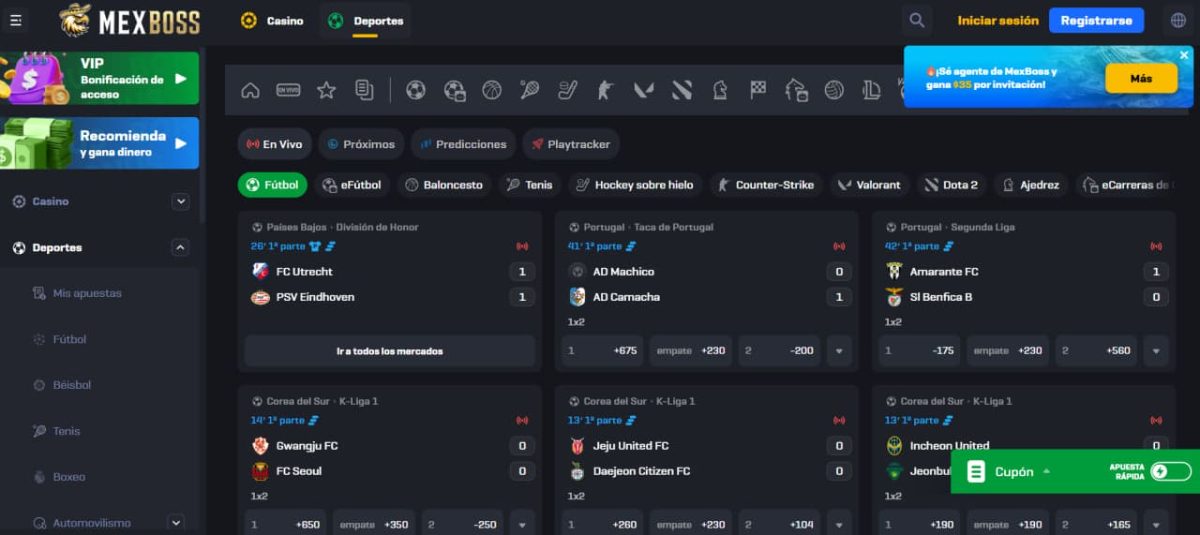Select the Dota 2 icon in the sports toolbar
Screen dimensions: 1200x535
[682, 90]
